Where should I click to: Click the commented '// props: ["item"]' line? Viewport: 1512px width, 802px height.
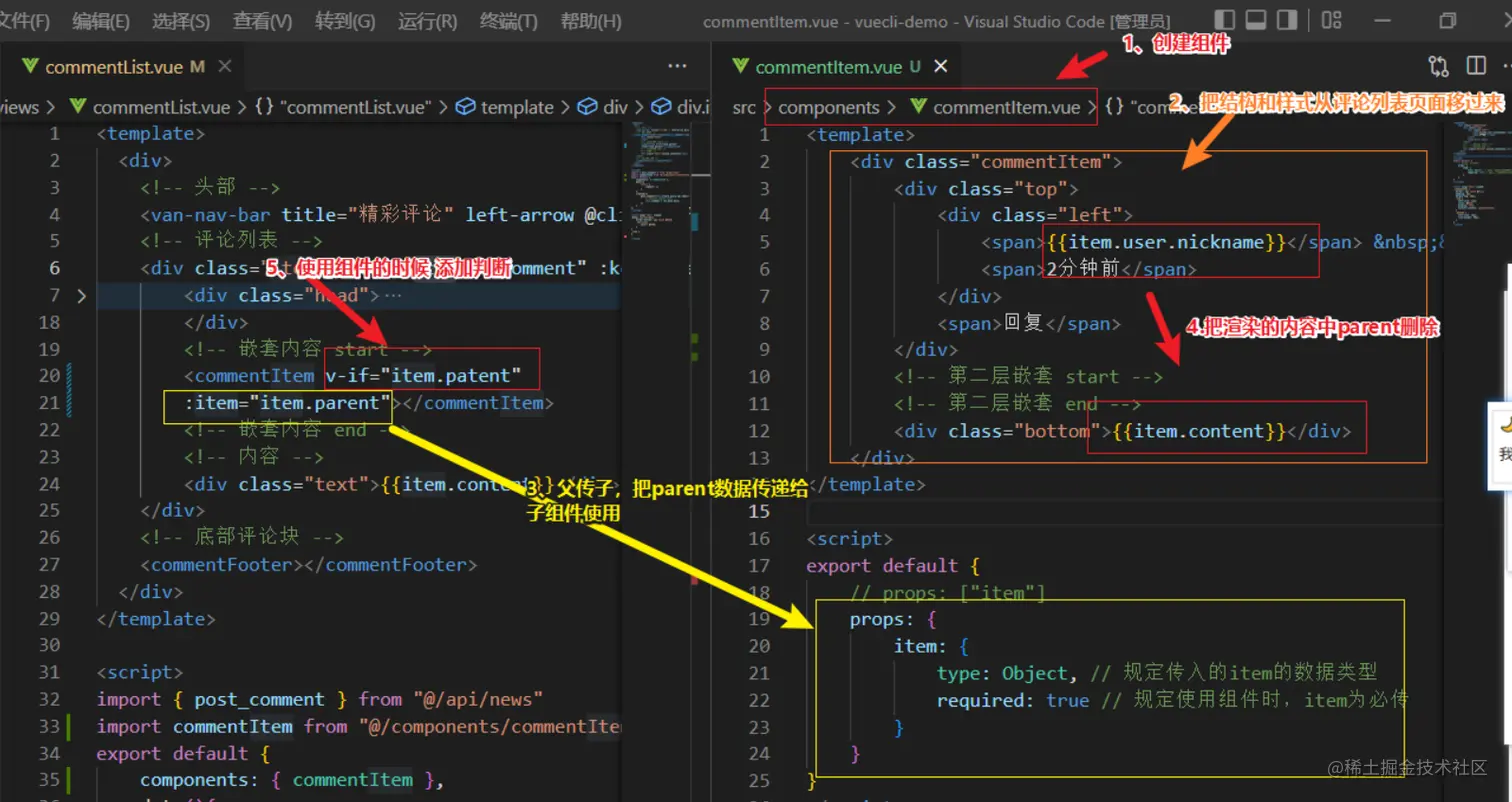(948, 592)
